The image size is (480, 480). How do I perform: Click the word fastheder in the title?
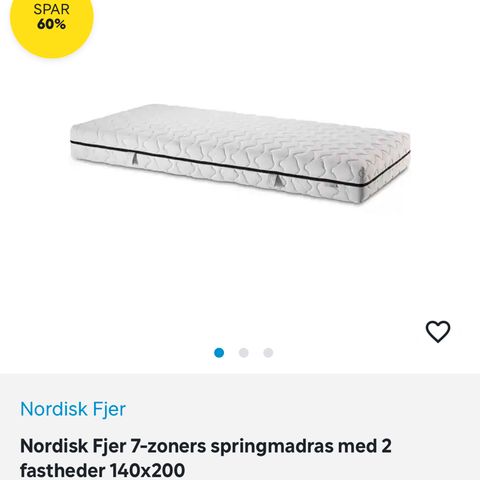(x=62, y=470)
